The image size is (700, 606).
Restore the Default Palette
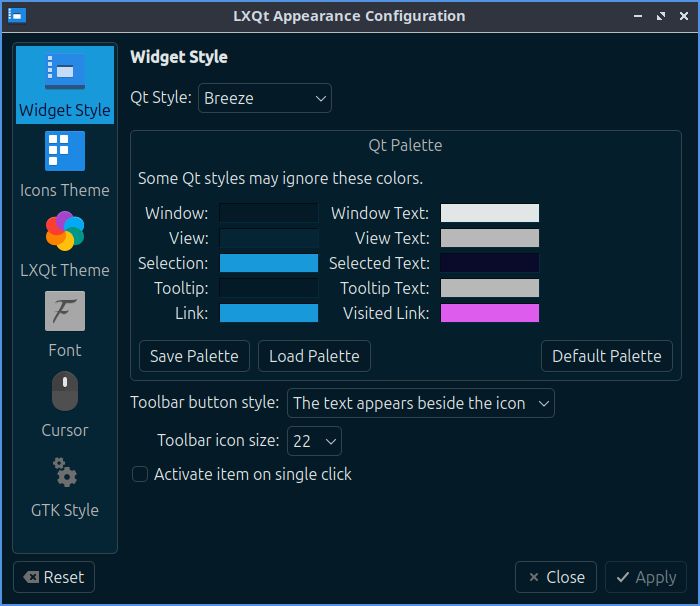[x=607, y=356]
